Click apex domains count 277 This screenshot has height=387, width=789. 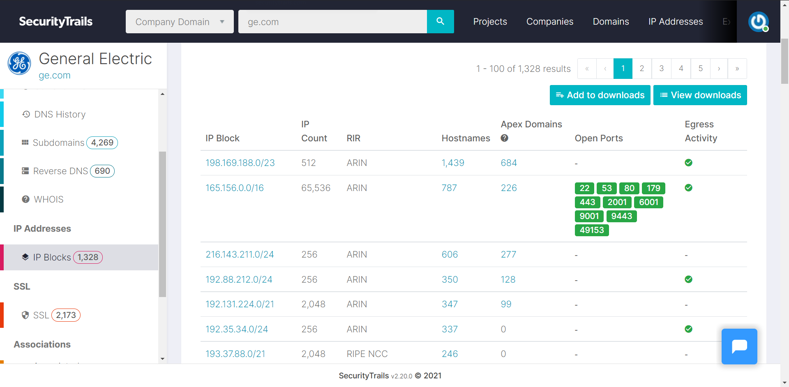coord(508,254)
